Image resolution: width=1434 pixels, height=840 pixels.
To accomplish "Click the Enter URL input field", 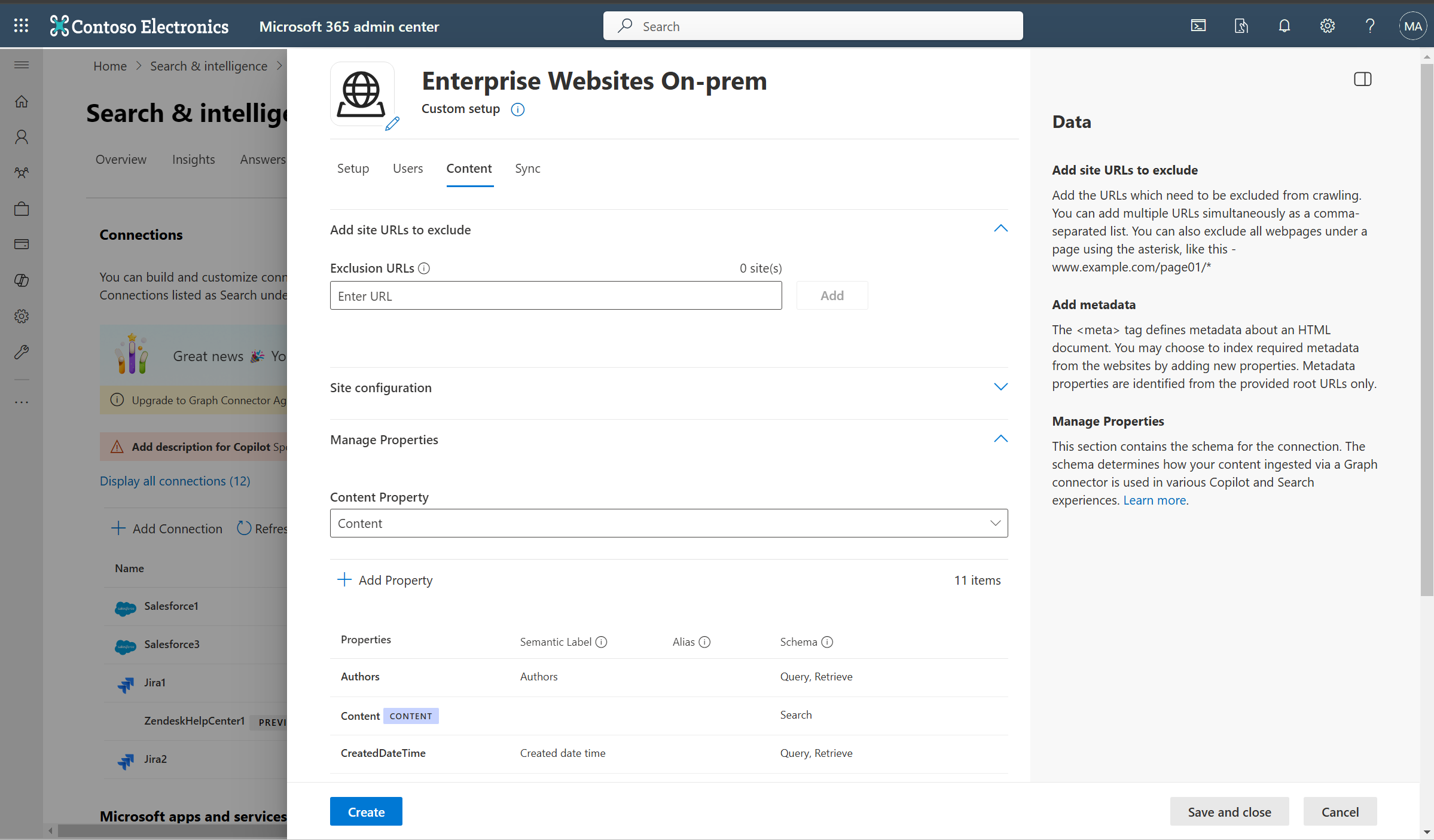I will (556, 295).
